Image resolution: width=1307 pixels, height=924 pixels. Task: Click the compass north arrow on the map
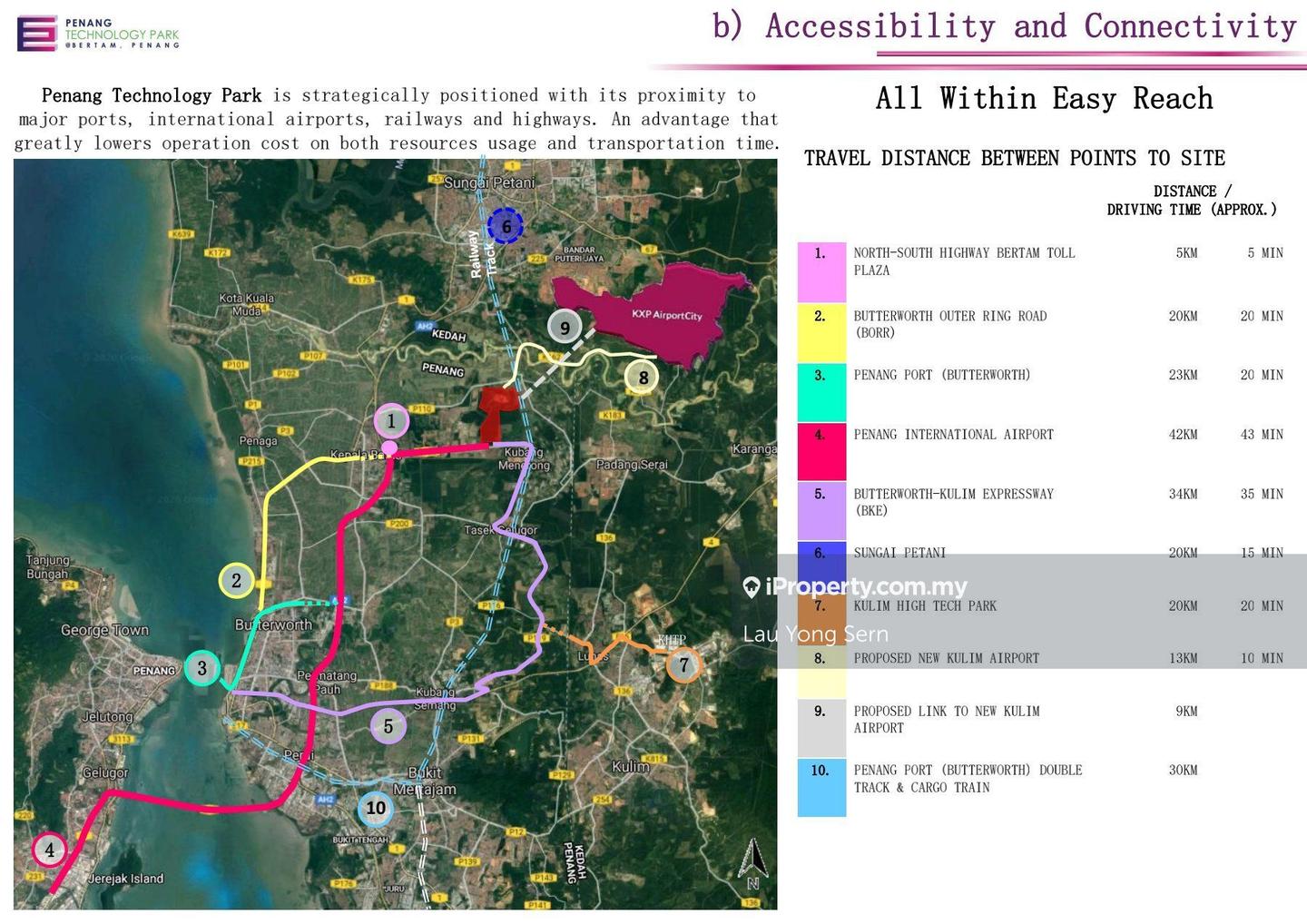click(752, 857)
